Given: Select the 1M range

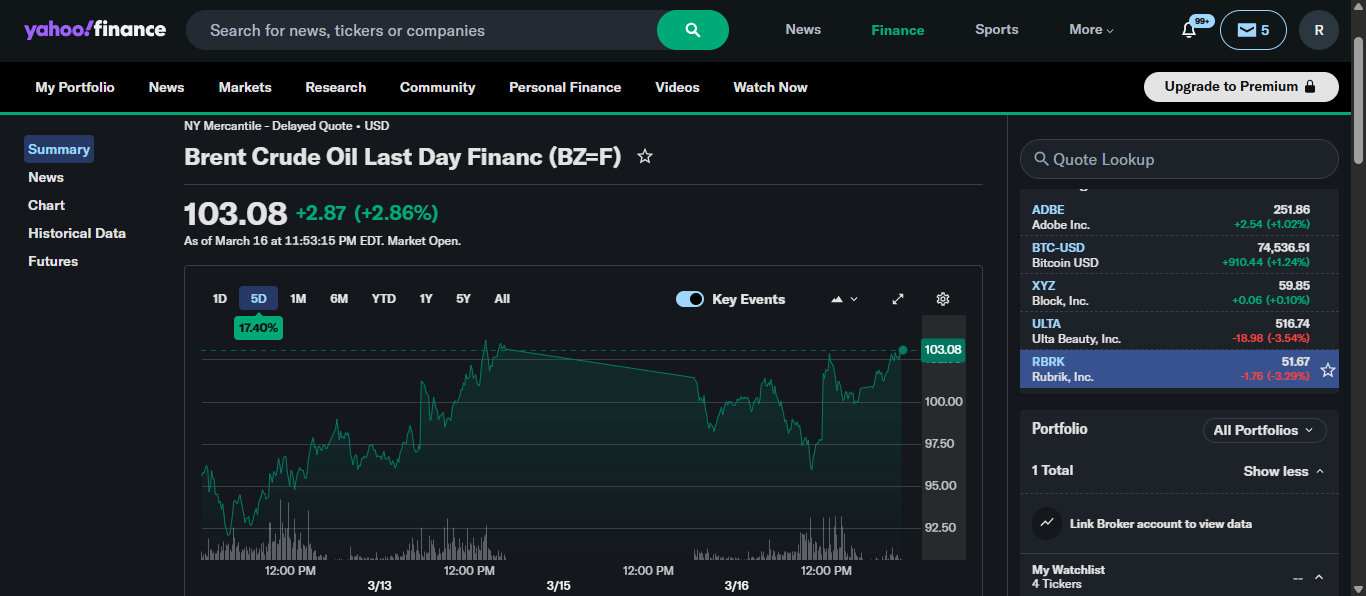Looking at the screenshot, I should (x=298, y=298).
